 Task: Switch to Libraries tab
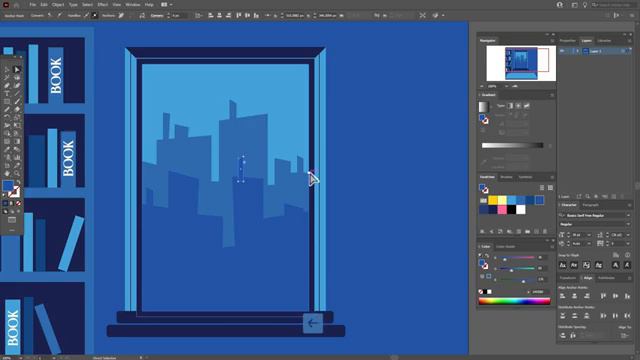click(x=604, y=41)
